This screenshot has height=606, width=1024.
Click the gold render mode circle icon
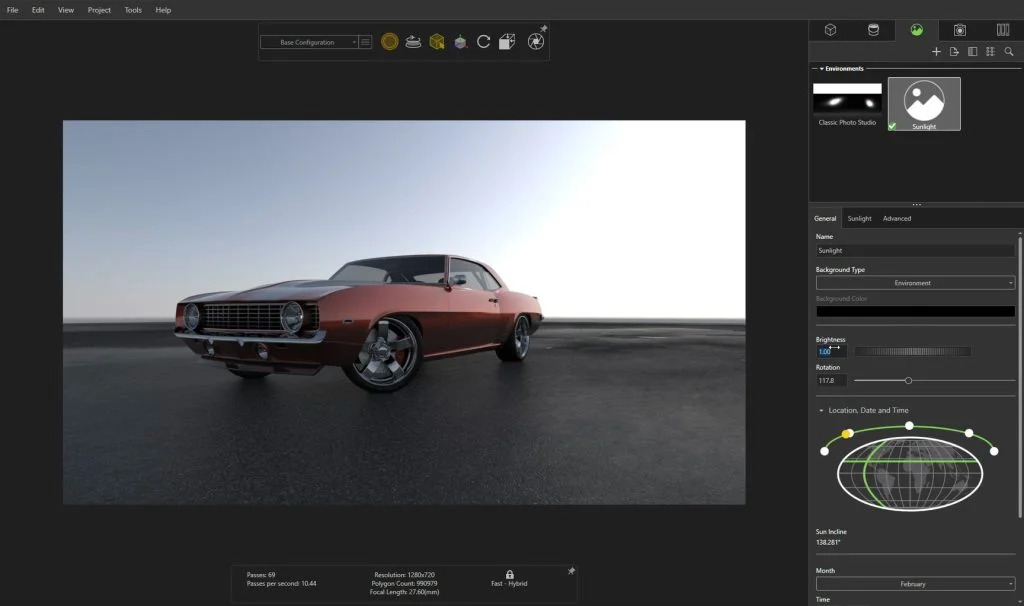[390, 42]
